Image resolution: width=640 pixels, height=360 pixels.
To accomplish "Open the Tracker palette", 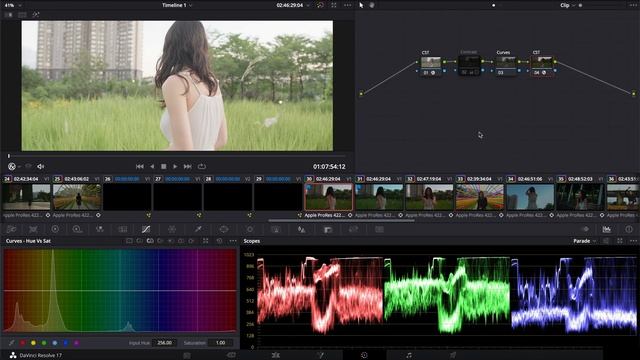I will 250,229.
